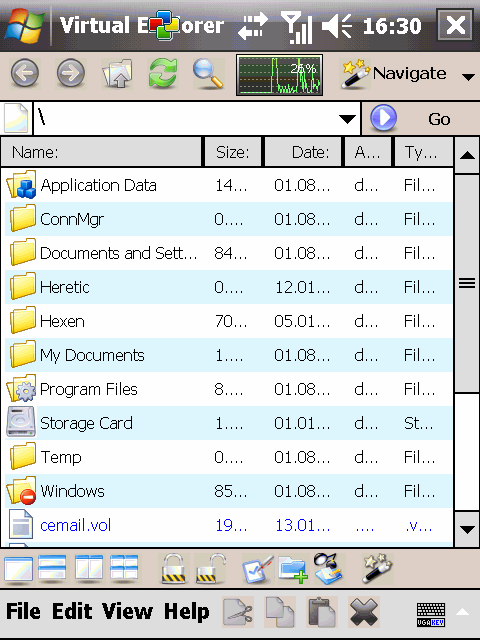Click the Program Files gear folder icon
The height and width of the screenshot is (640, 480).
[22, 388]
